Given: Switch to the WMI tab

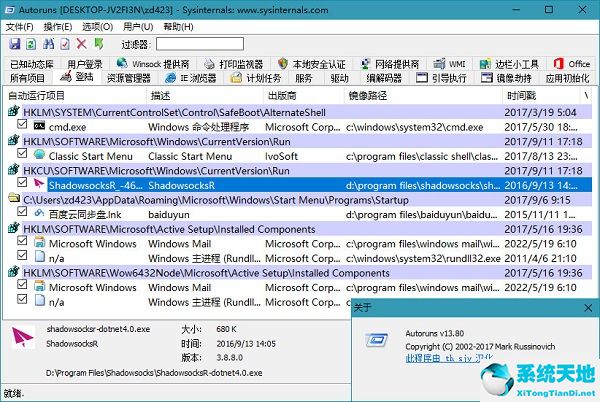Looking at the screenshot, I should [450, 64].
